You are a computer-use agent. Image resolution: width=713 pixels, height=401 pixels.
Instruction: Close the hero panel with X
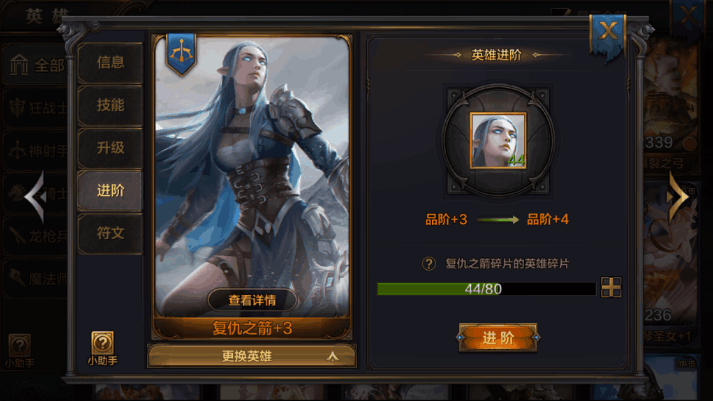608,32
